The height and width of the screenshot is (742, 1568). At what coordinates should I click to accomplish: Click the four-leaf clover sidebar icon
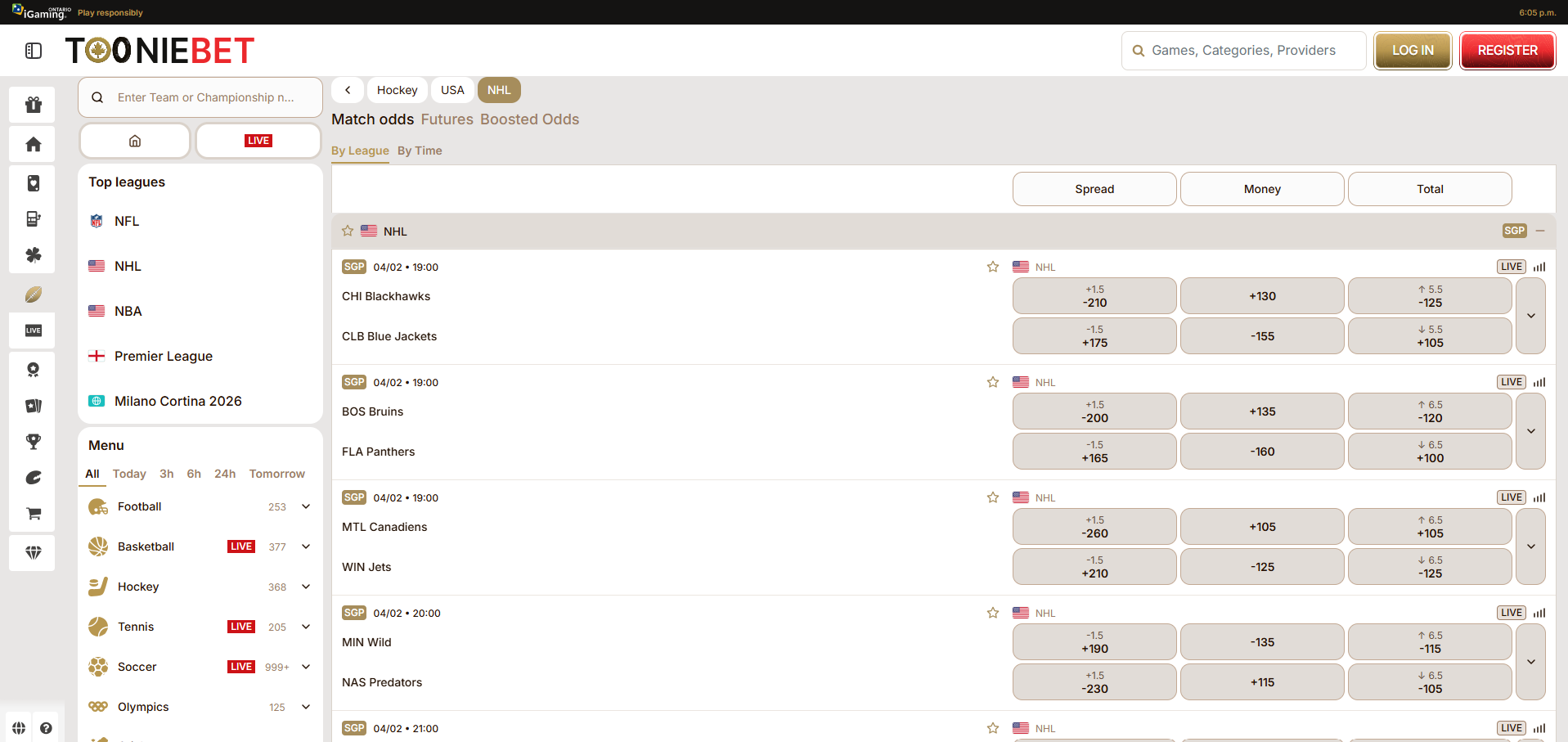coord(32,255)
